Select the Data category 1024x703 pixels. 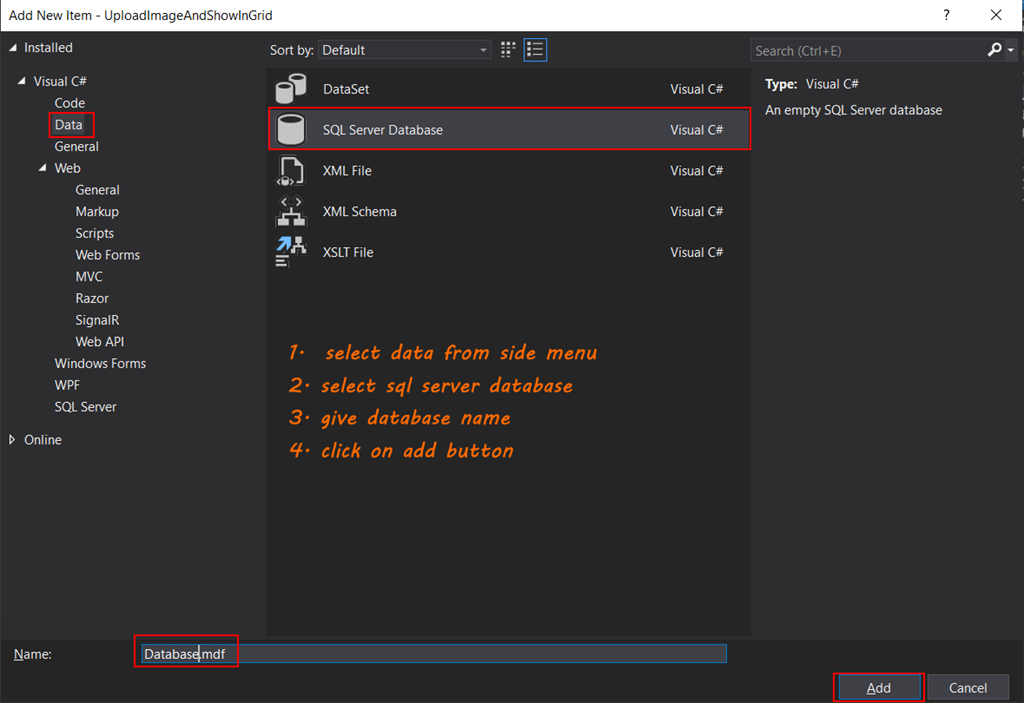tap(70, 124)
